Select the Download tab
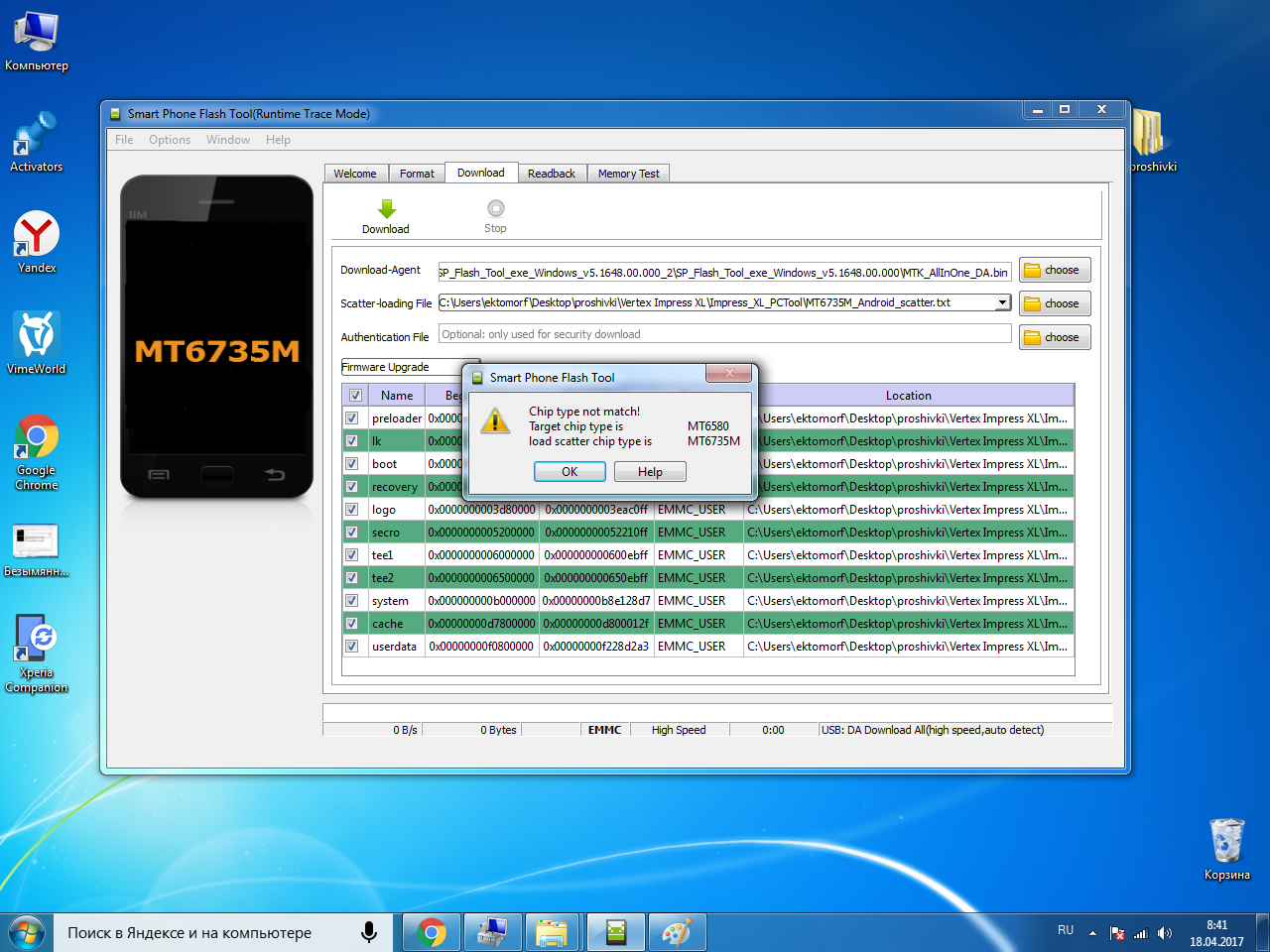Viewport: 1270px width, 952px height. pyautogui.click(x=481, y=173)
